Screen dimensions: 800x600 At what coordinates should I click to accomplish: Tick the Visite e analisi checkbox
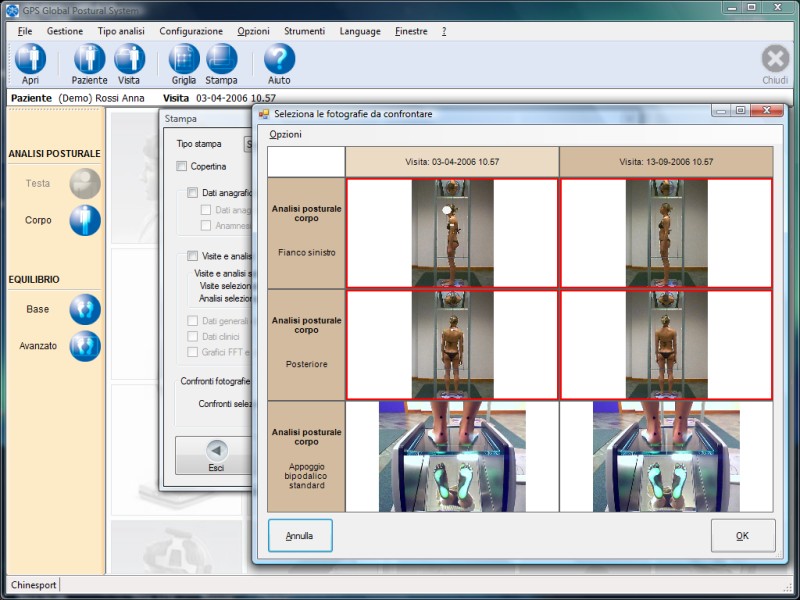click(x=193, y=256)
